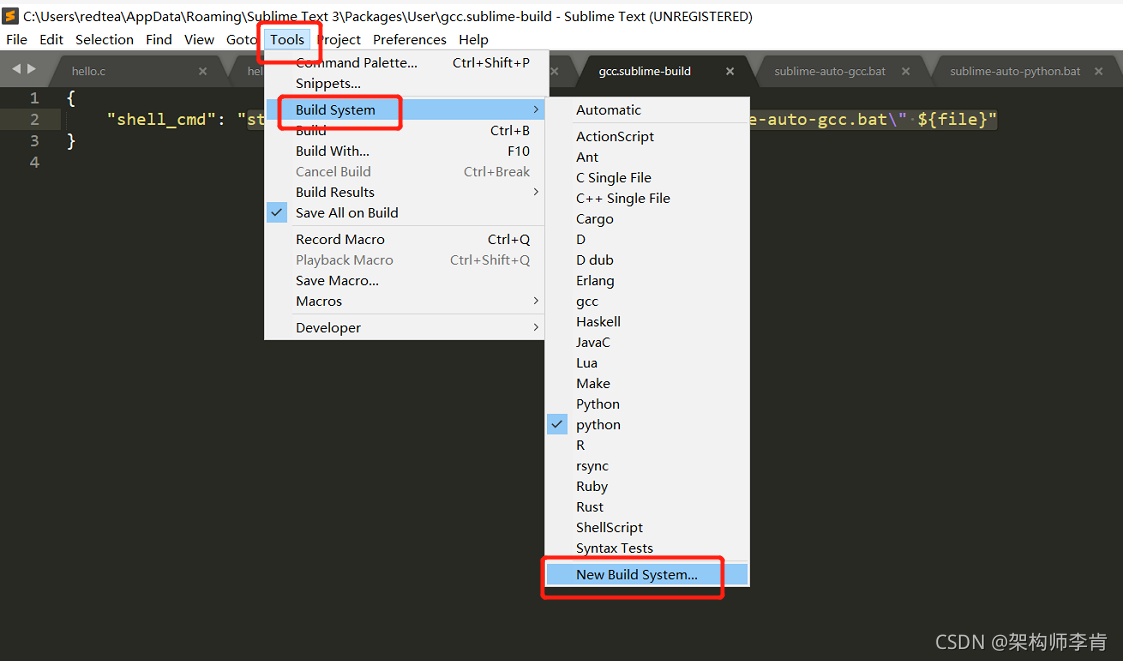Expand the Macros submenu
The image size is (1123, 661).
pyautogui.click(x=405, y=301)
